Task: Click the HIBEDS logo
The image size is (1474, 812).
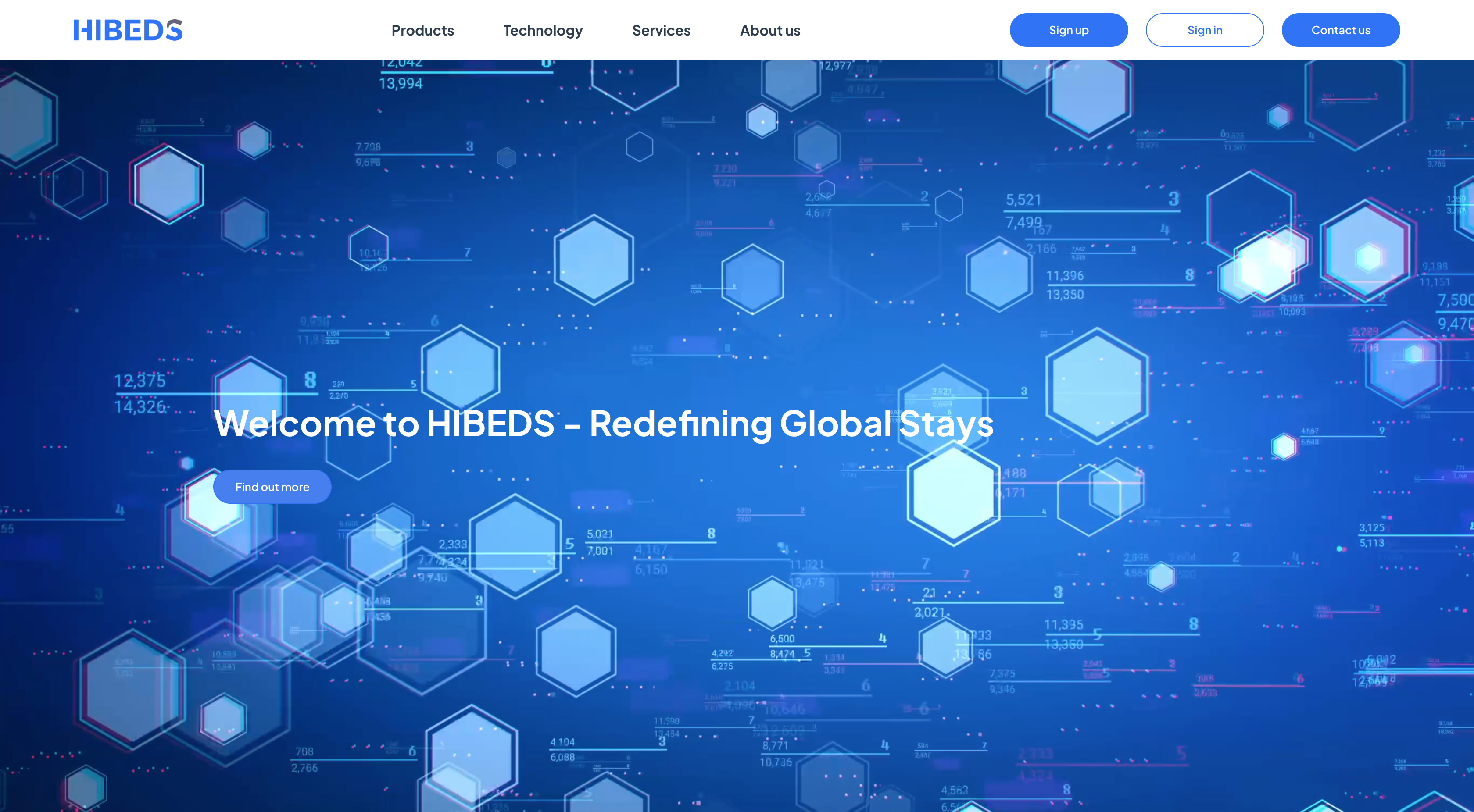Action: click(x=128, y=30)
